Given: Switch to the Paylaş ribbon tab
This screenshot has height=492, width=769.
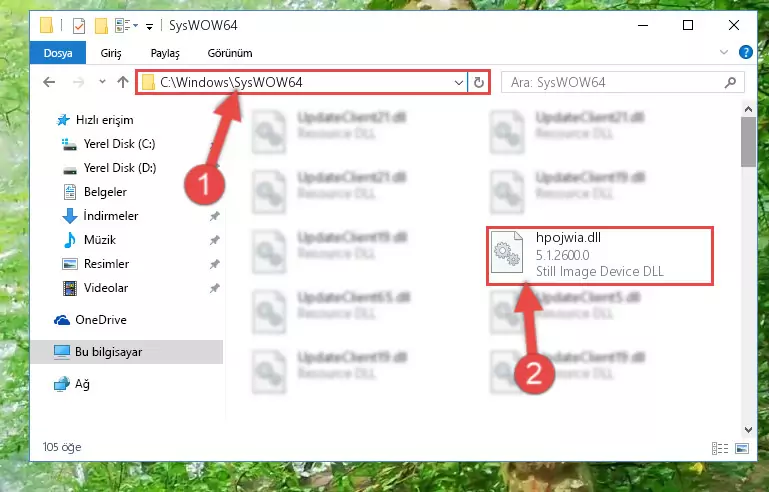Looking at the screenshot, I should coord(165,53).
